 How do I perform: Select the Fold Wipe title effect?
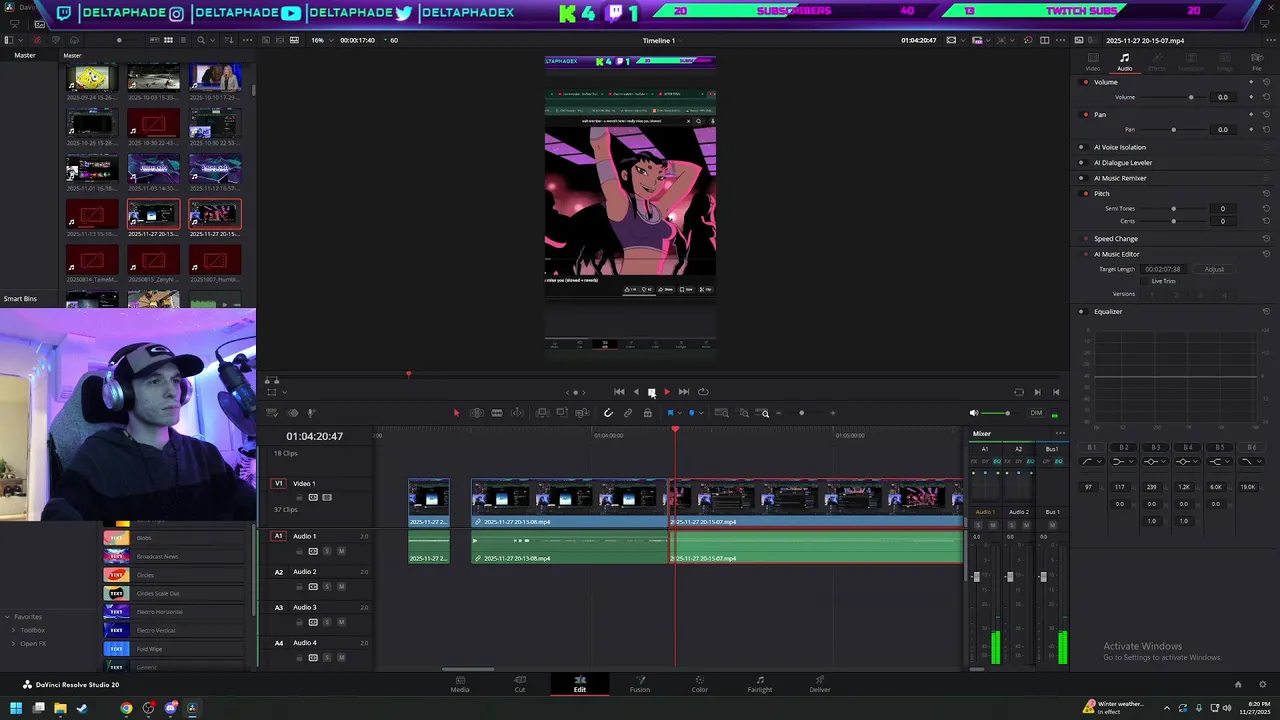click(174, 649)
